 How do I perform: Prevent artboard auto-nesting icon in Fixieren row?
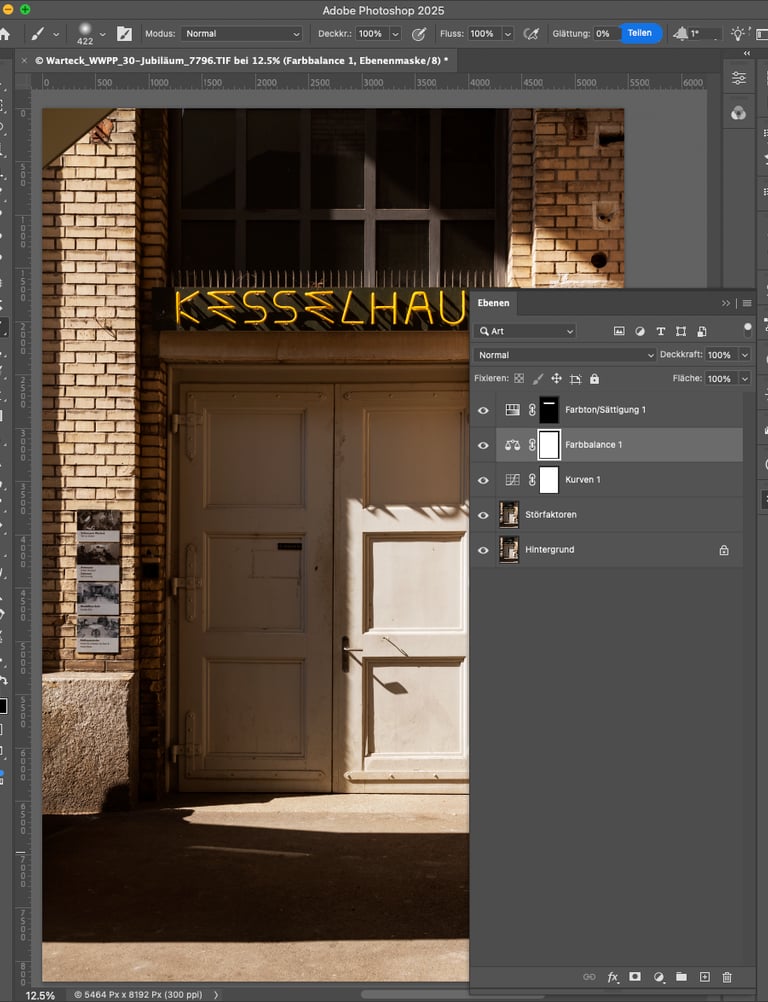tap(576, 378)
